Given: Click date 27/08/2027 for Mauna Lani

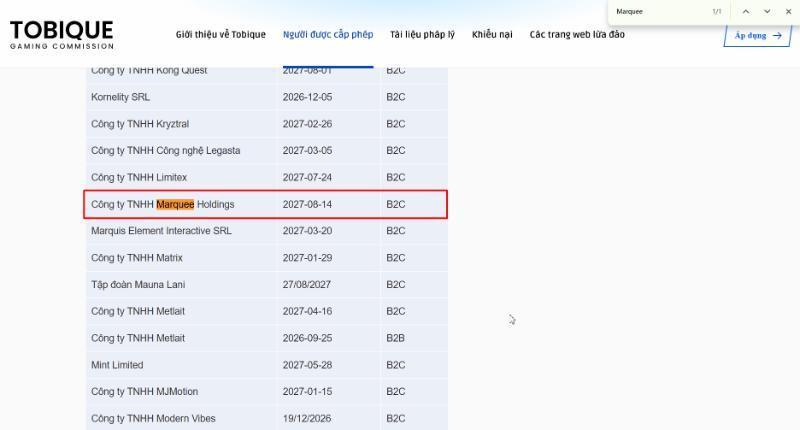Looking at the screenshot, I should [x=307, y=285].
